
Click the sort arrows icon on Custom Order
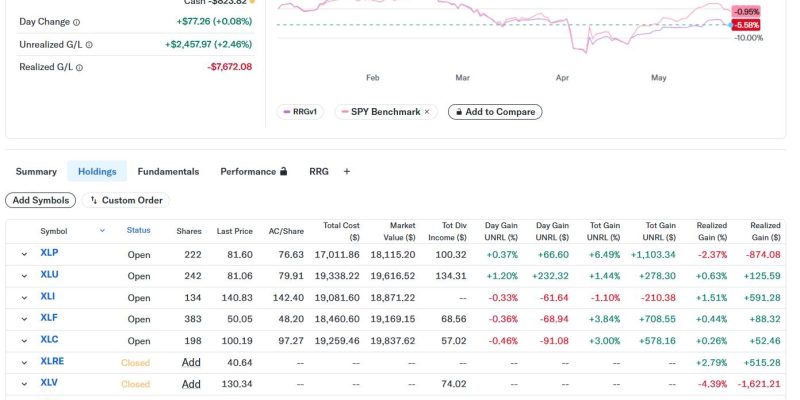(94, 201)
